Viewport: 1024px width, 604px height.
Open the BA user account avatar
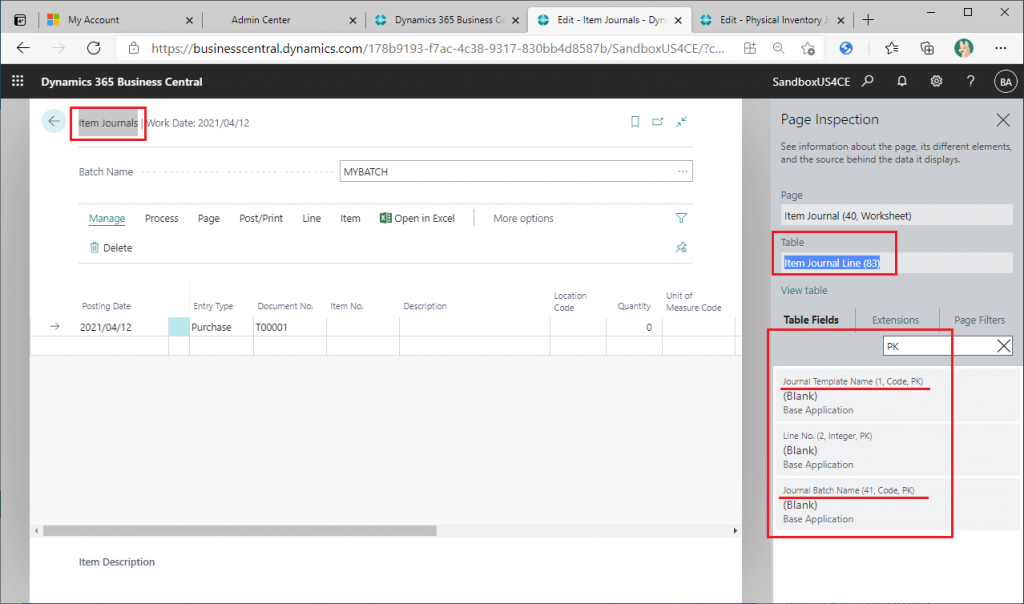(x=1005, y=82)
